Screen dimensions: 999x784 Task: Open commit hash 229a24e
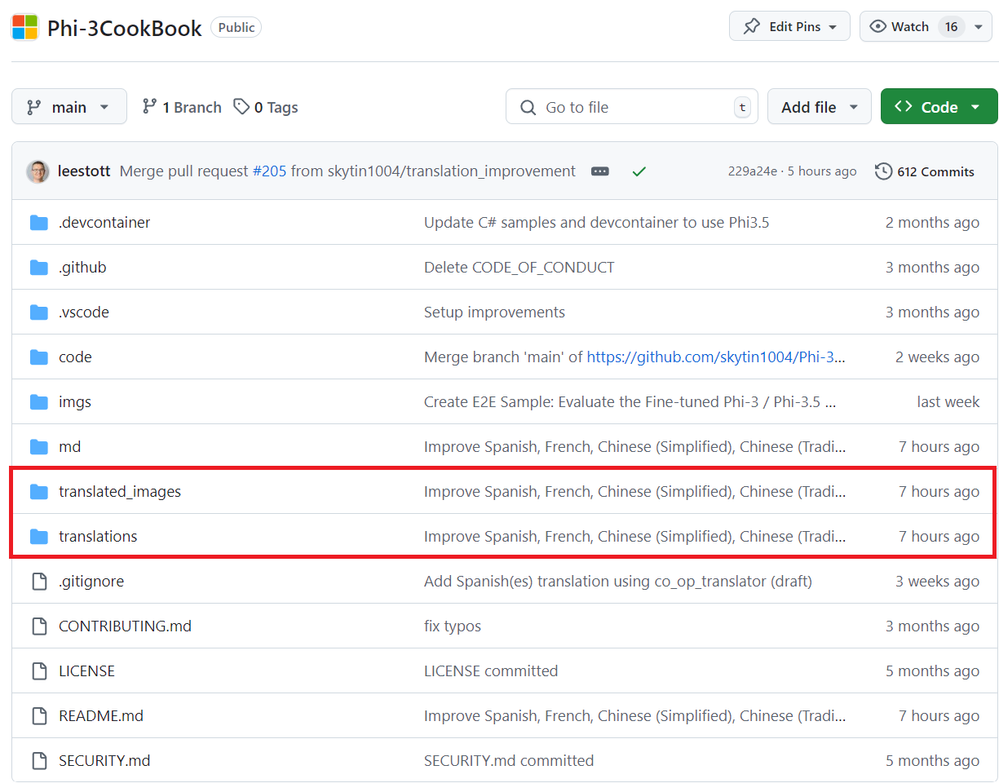tap(752, 171)
